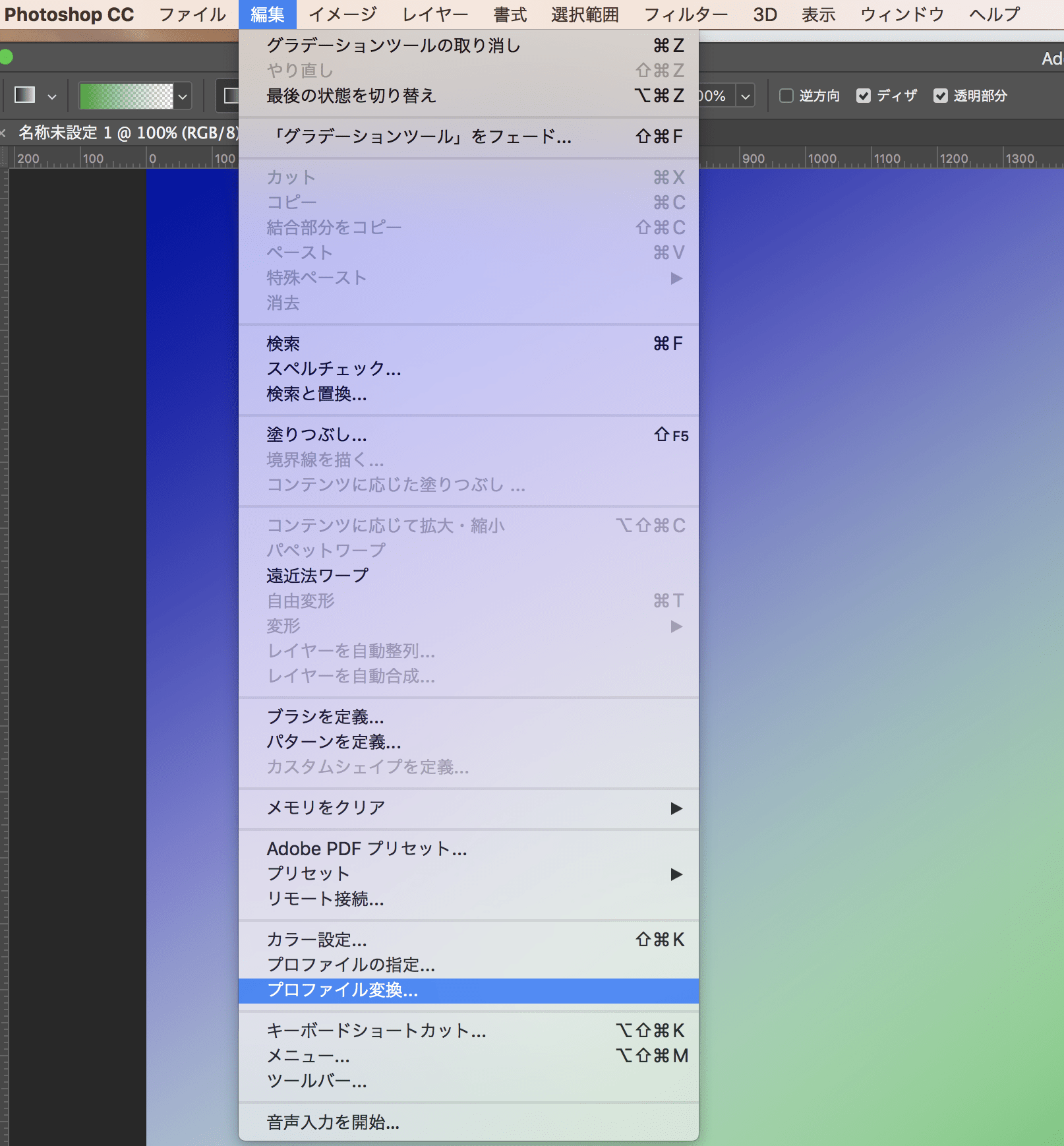Open gradient tool preset dropdown arrow
Image resolution: width=1064 pixels, height=1146 pixels.
[52, 96]
